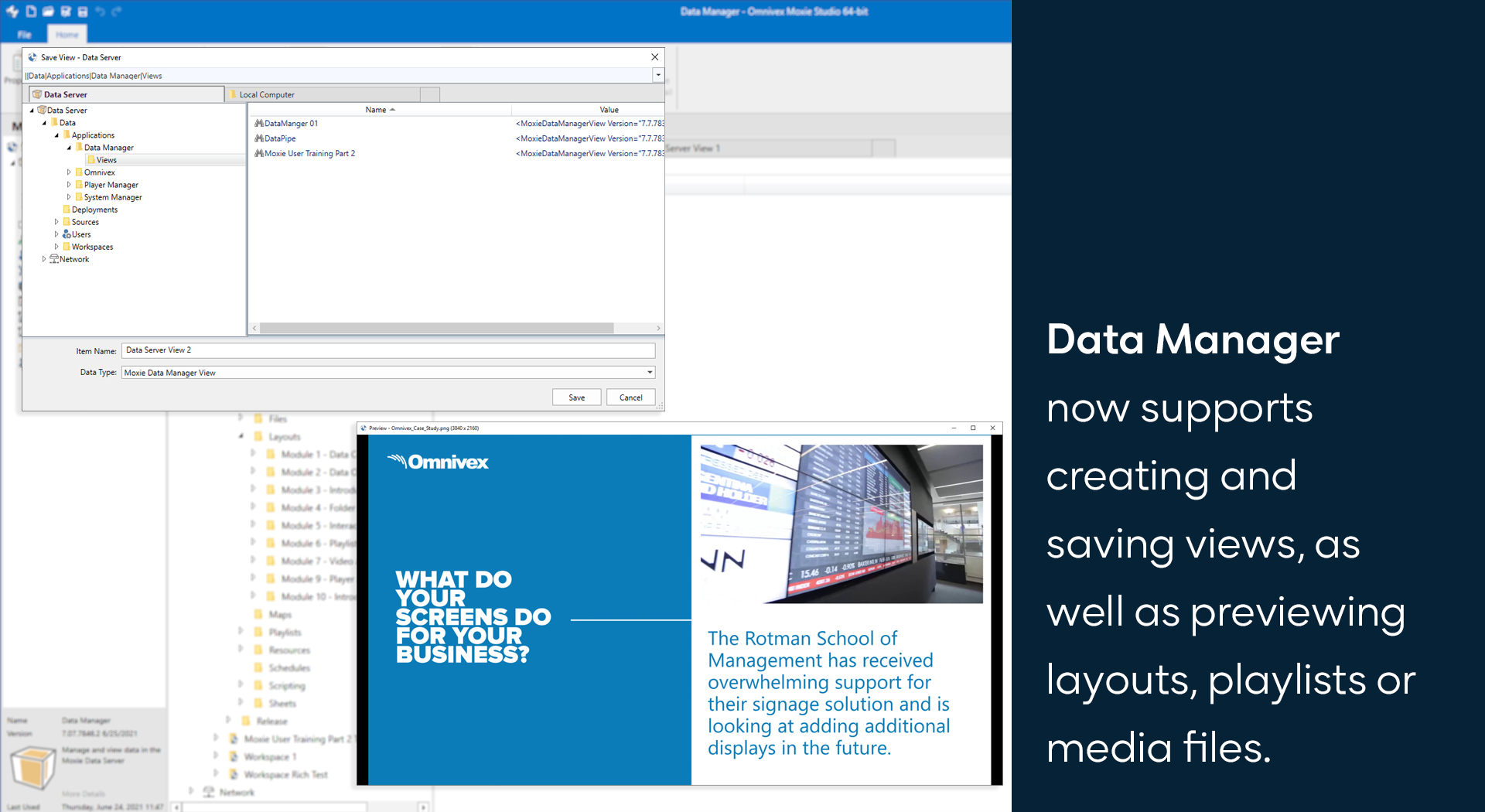Select the Users icon in the tree
Image resolution: width=1485 pixels, height=812 pixels.
[67, 234]
